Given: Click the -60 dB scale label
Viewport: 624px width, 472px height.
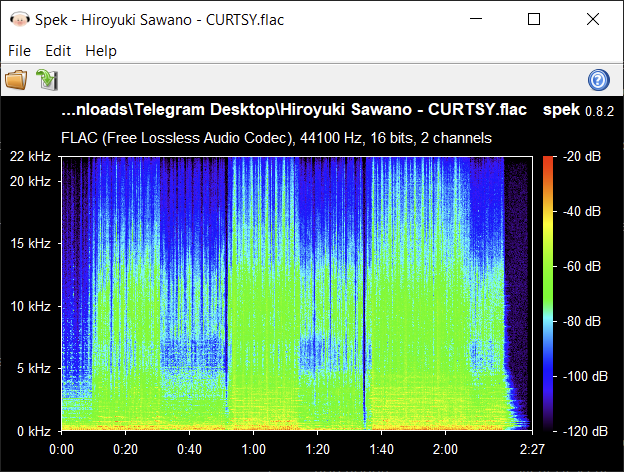Looking at the screenshot, I should 582,266.
